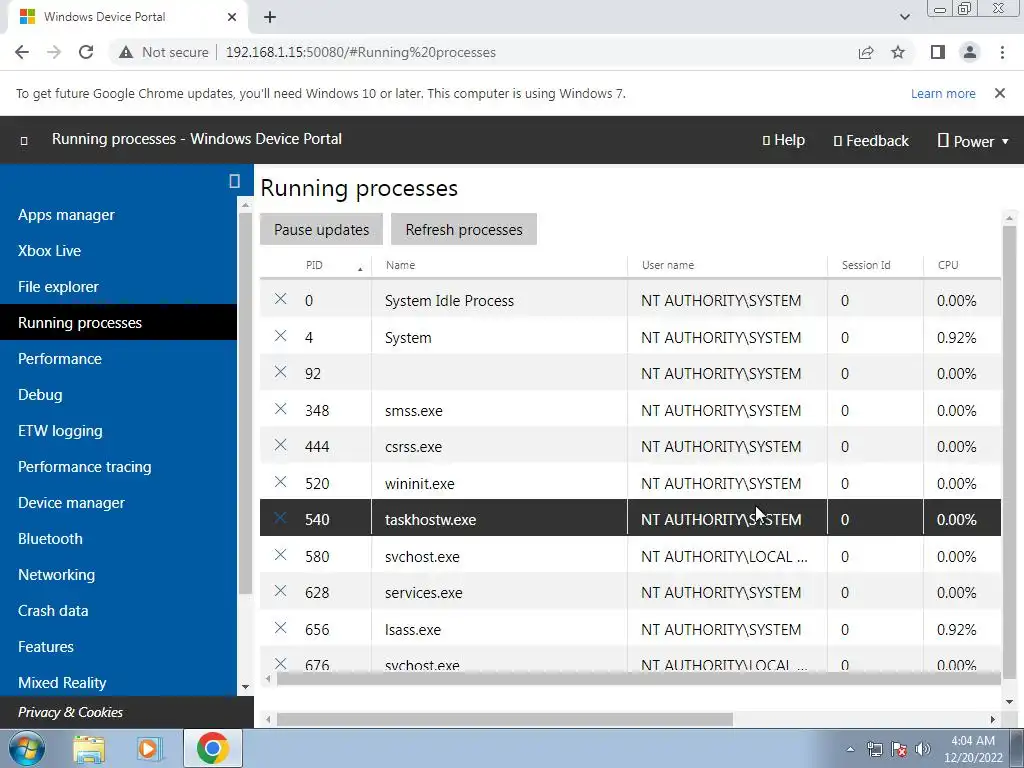Viewport: 1024px width, 768px height.
Task: Open the Chrome profile avatar
Action: coord(970,52)
